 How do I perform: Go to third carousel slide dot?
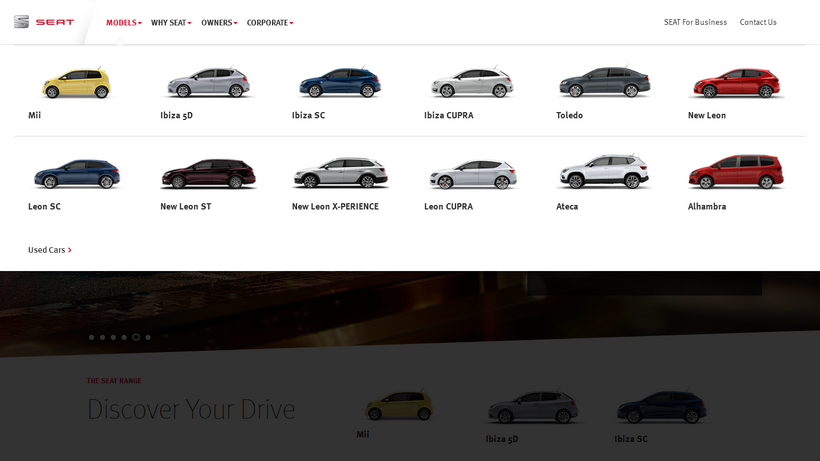coord(113,337)
